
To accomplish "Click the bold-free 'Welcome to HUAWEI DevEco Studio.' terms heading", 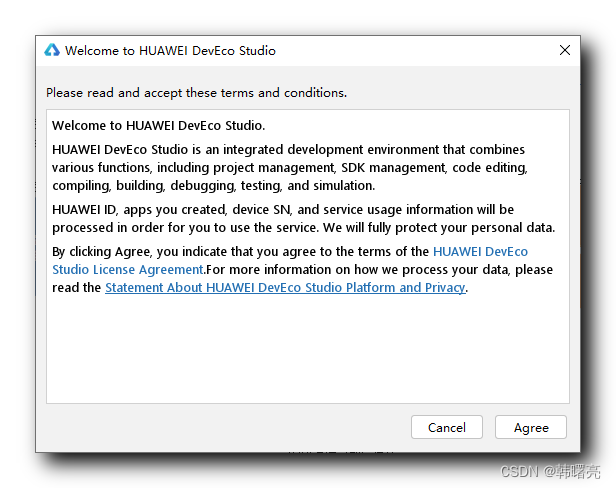I will click(x=158, y=126).
